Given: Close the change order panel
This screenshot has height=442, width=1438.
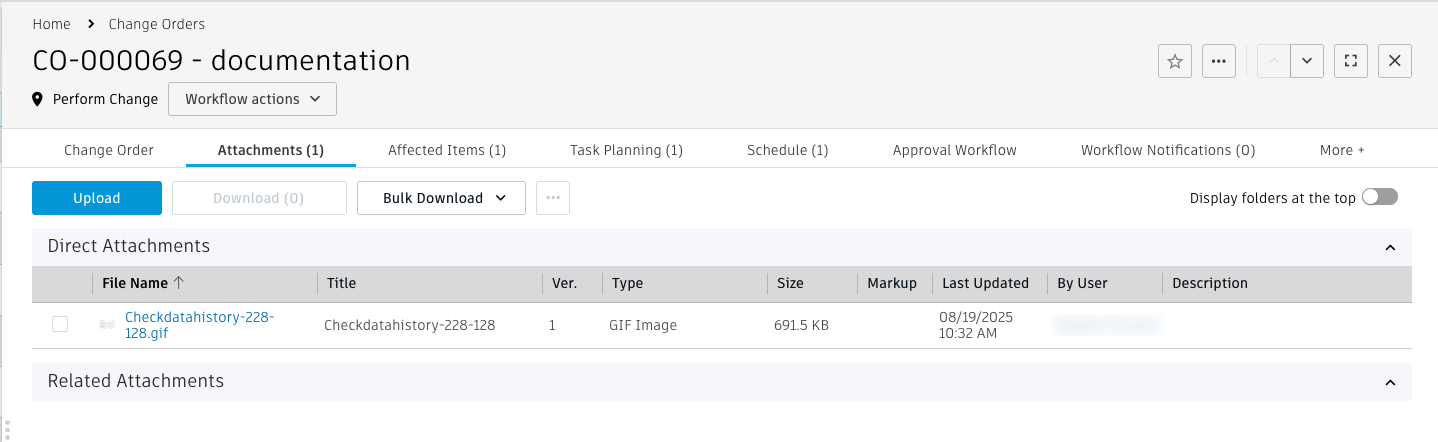Looking at the screenshot, I should [1395, 61].
